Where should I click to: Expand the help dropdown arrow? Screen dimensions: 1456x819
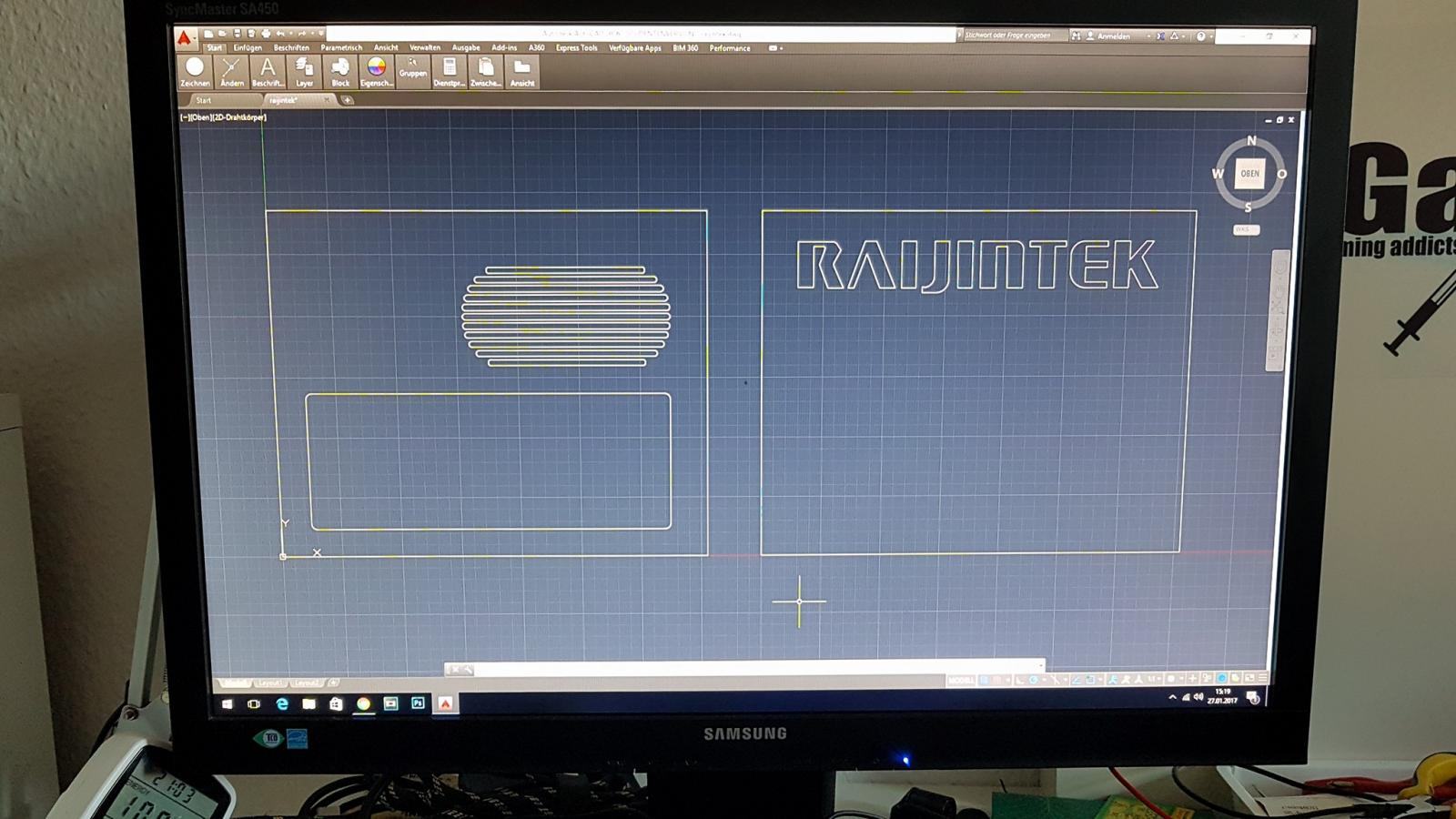point(1211,36)
